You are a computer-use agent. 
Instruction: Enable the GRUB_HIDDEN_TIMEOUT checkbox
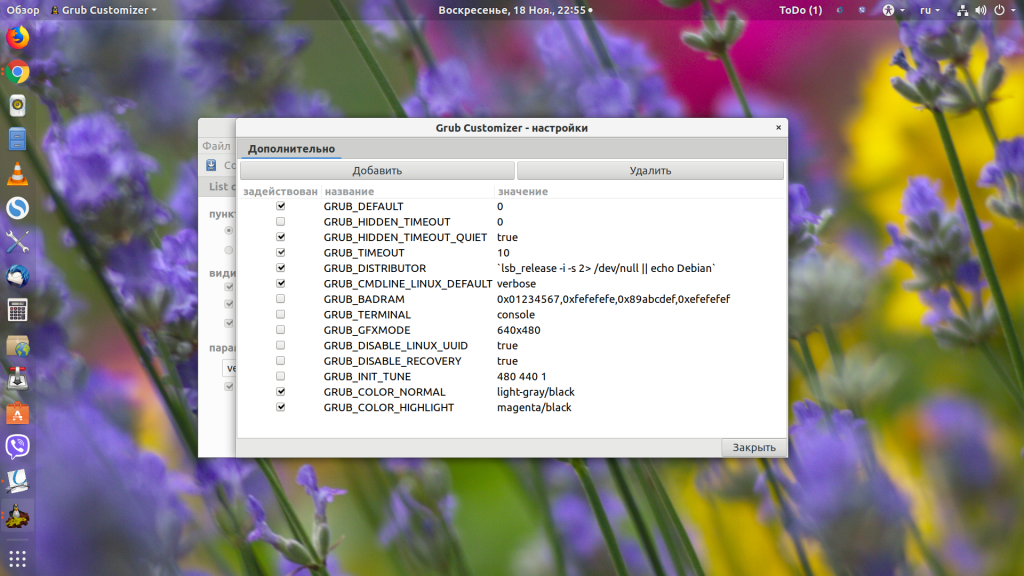(x=281, y=222)
